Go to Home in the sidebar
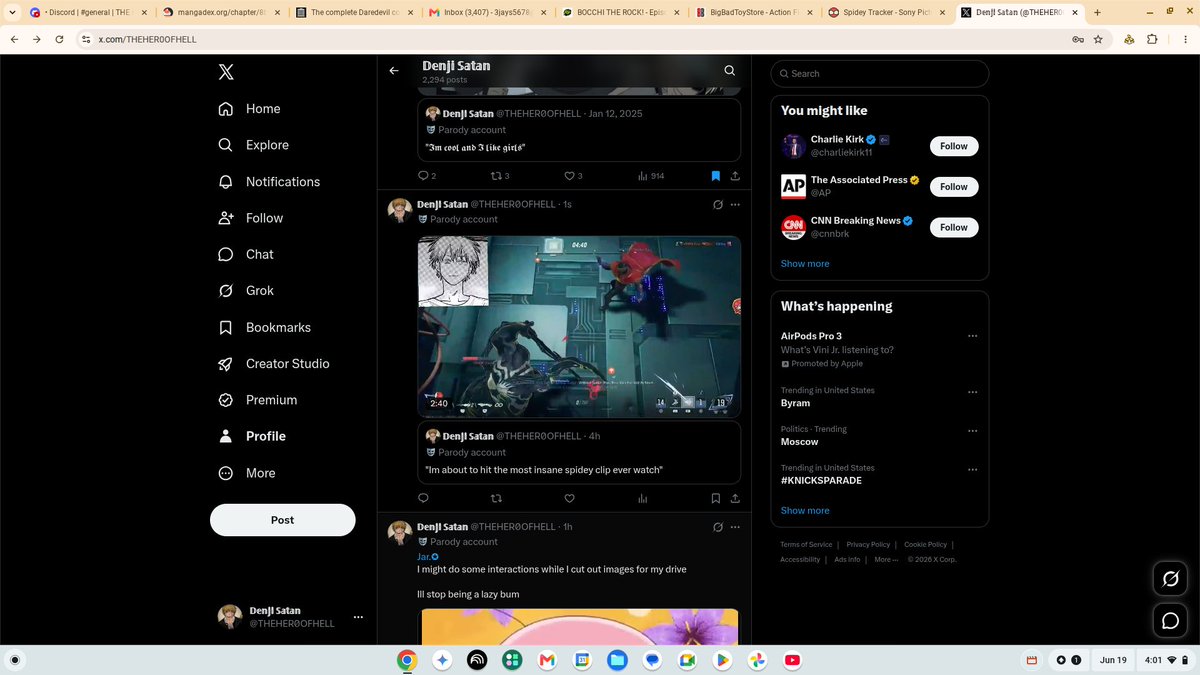1200x675 pixels. click(249, 109)
